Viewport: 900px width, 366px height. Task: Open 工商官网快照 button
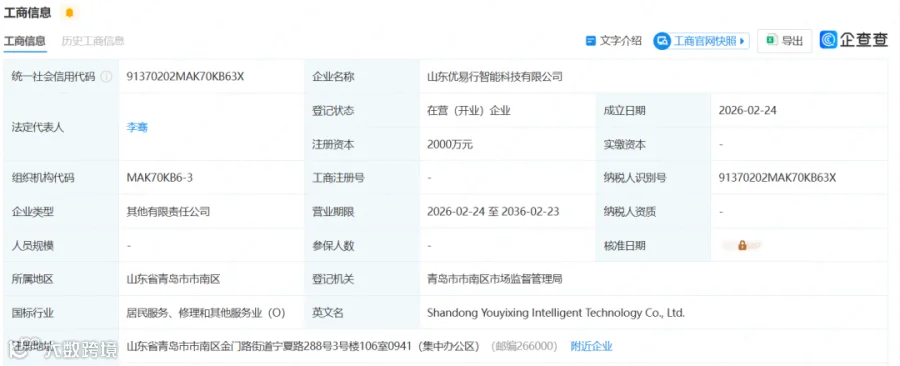[701, 41]
